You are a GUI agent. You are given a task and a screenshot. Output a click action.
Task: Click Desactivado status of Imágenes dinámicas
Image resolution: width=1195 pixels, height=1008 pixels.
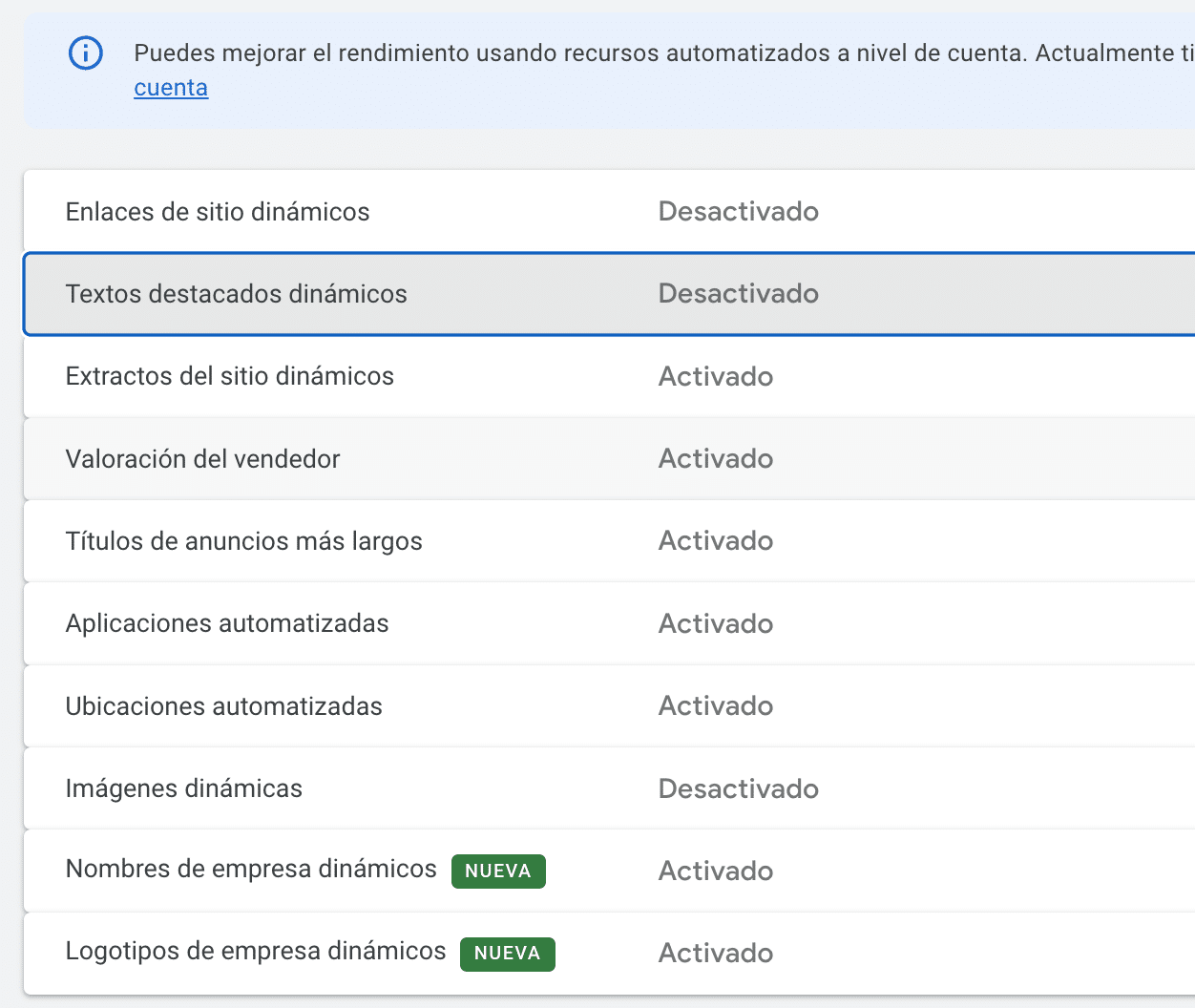pyautogui.click(x=738, y=789)
